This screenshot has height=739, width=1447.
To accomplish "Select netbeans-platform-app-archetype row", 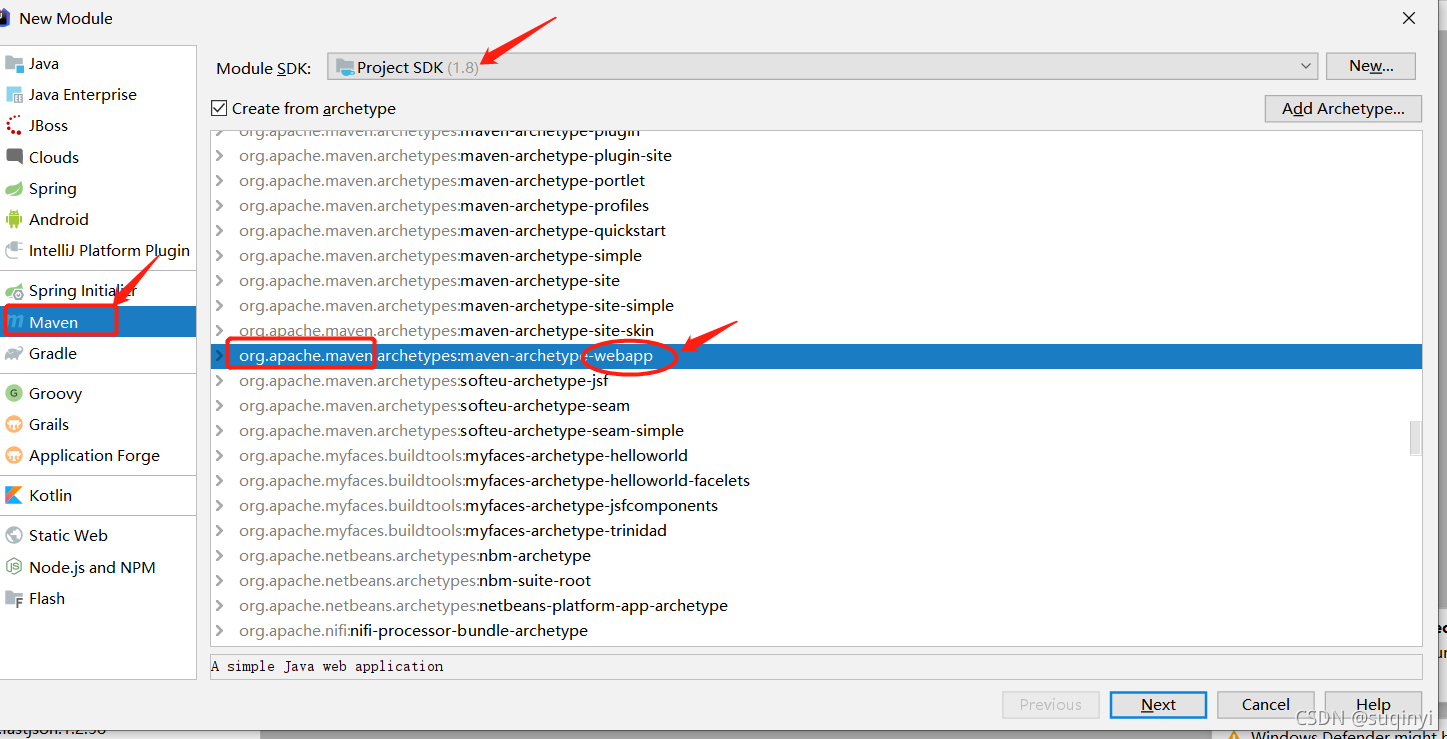I will click(x=816, y=606).
